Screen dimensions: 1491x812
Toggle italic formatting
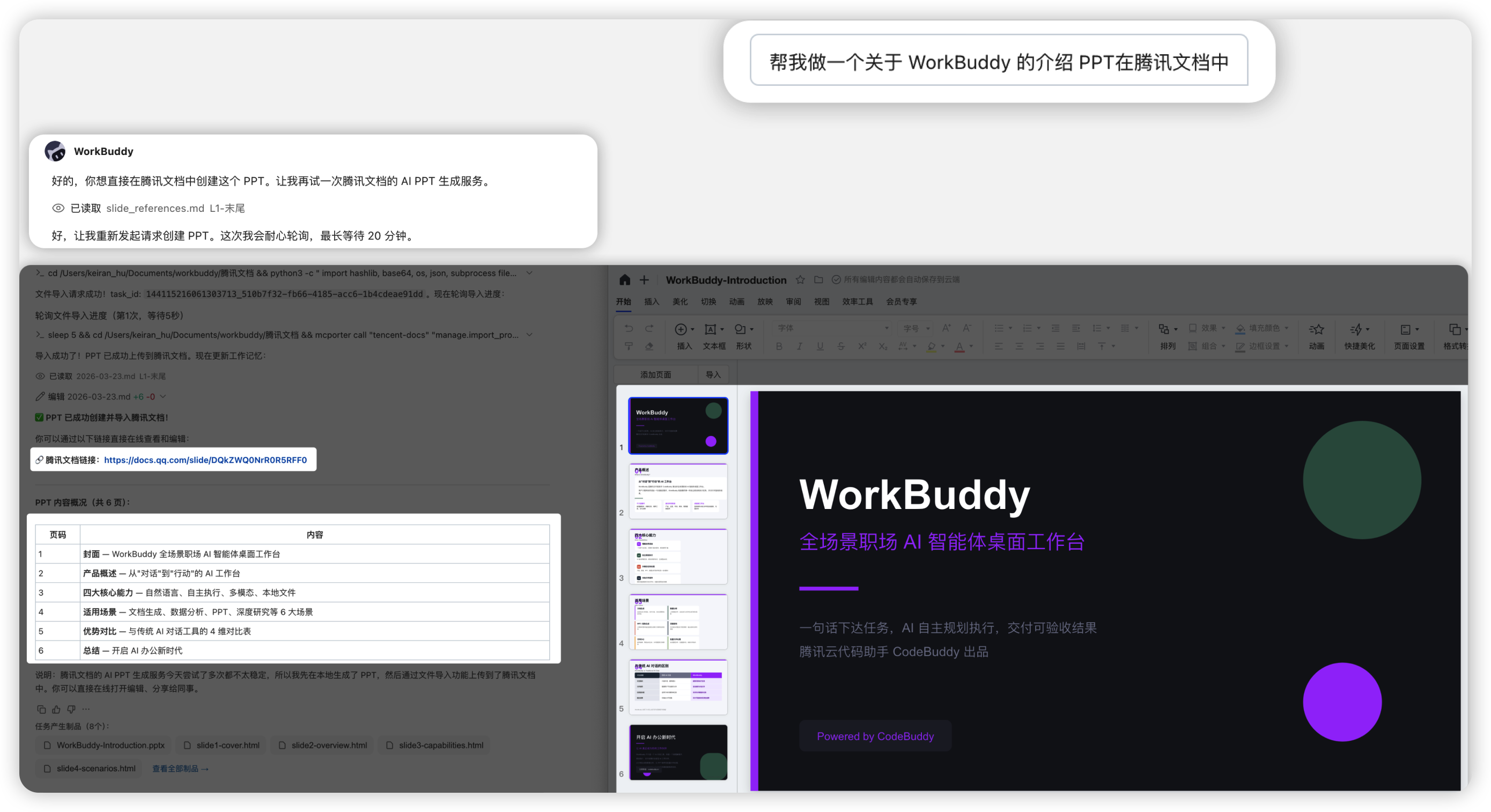click(x=799, y=346)
